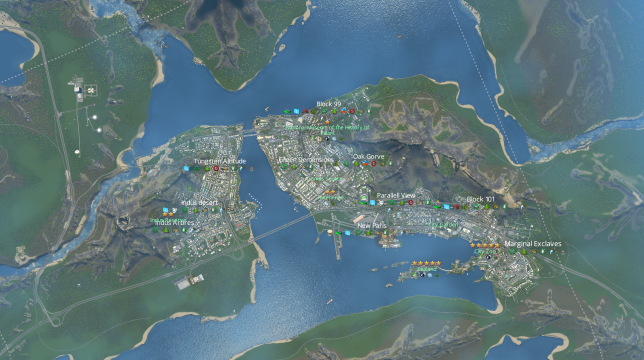Click the blue square icon under Parallel View
The height and width of the screenshot is (360, 644).
372,202
